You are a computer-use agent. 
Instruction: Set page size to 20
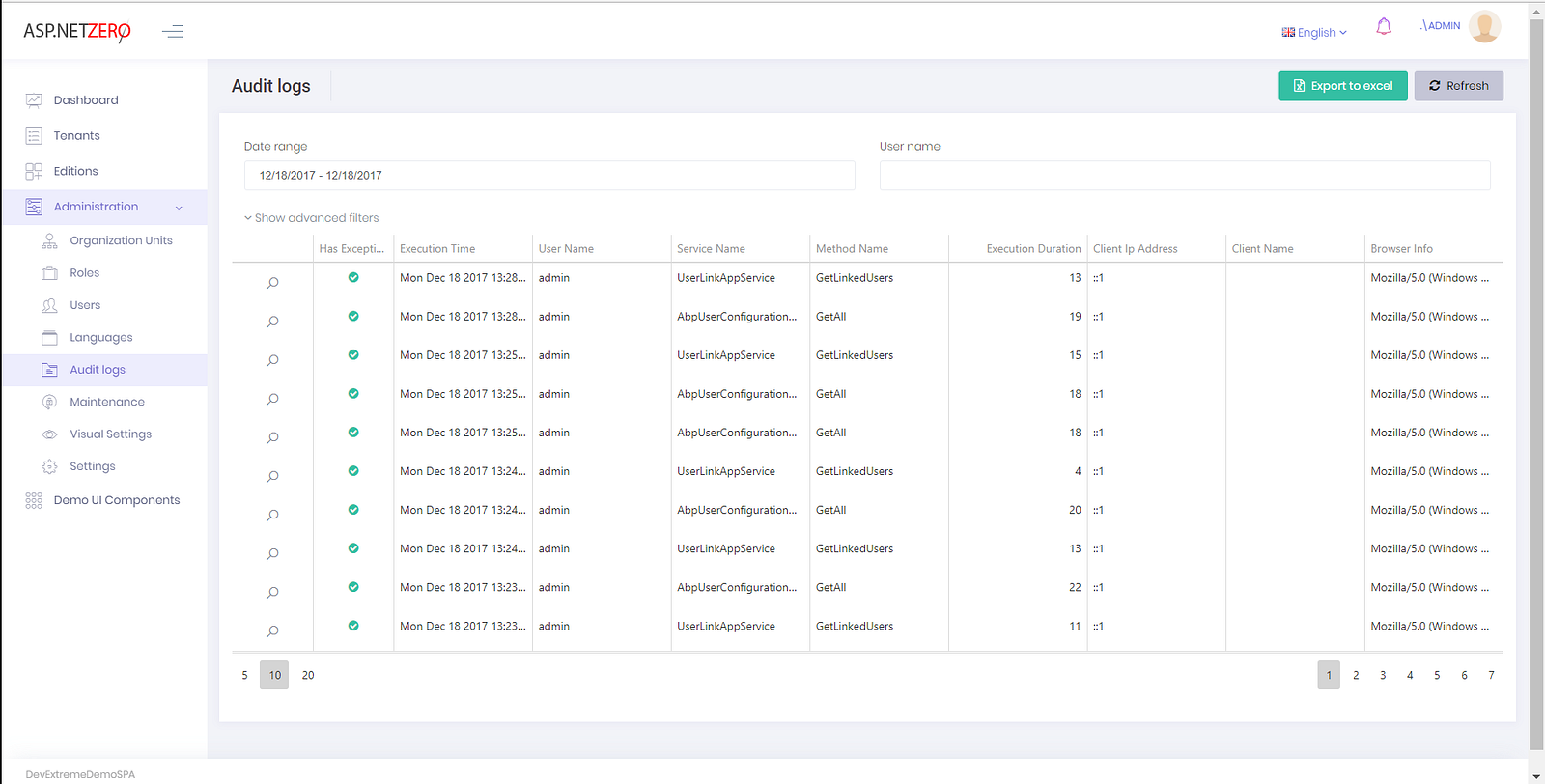(308, 675)
